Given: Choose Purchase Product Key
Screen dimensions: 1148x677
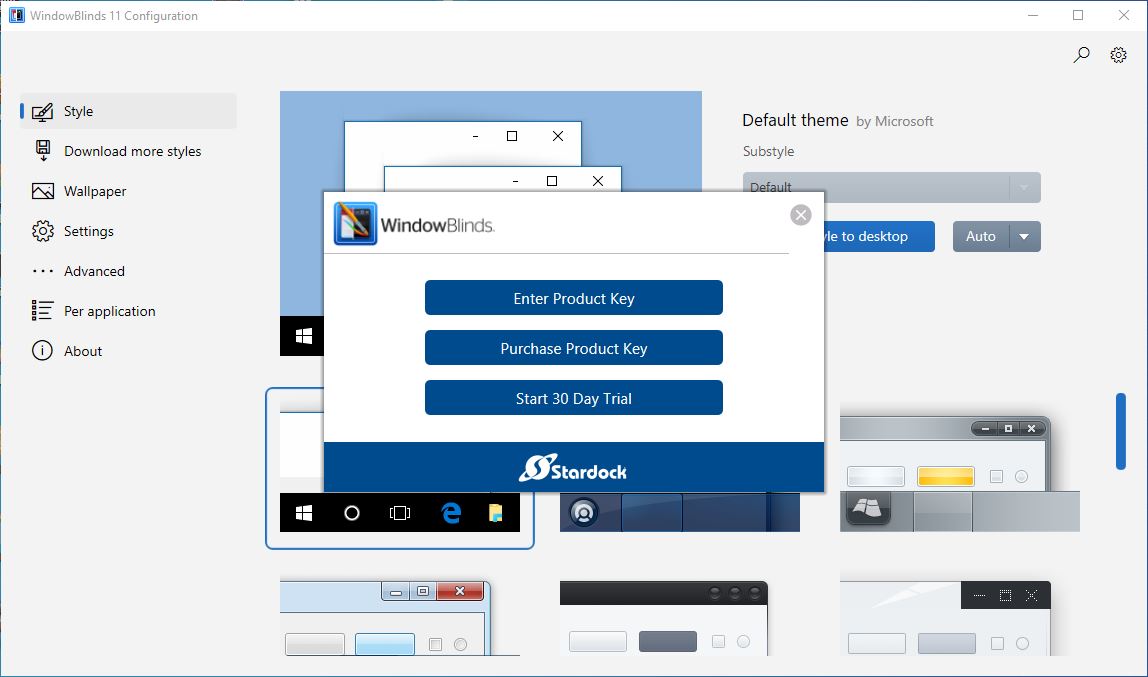Looking at the screenshot, I should tap(574, 348).
